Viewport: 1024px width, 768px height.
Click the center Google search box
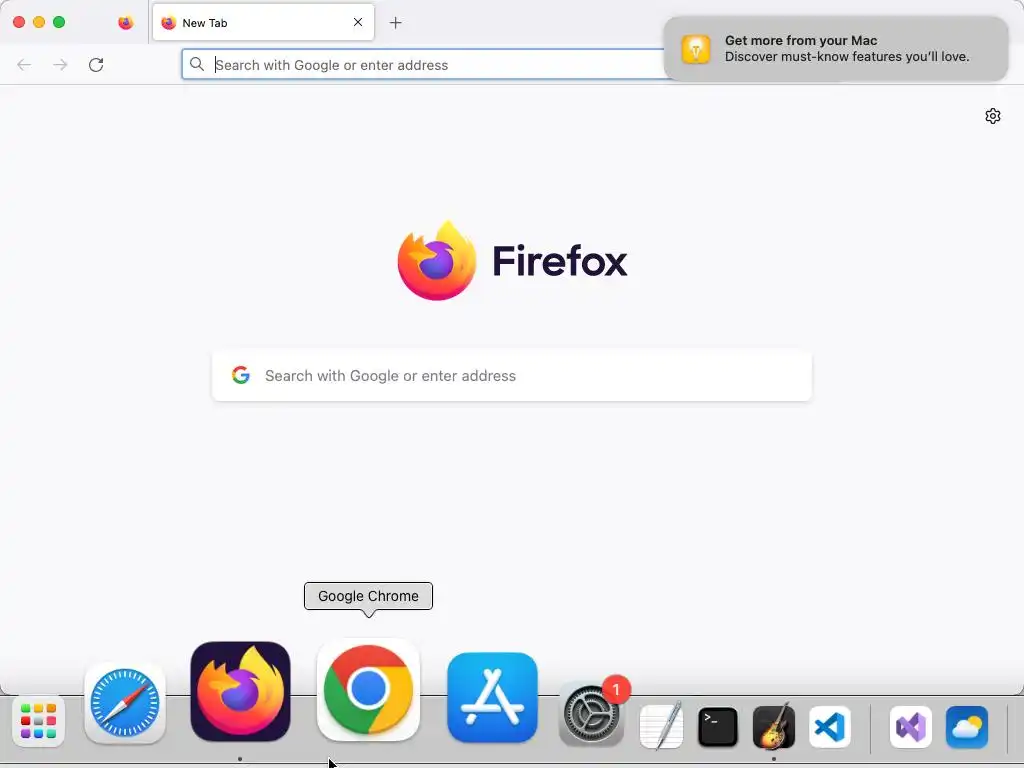coord(512,376)
